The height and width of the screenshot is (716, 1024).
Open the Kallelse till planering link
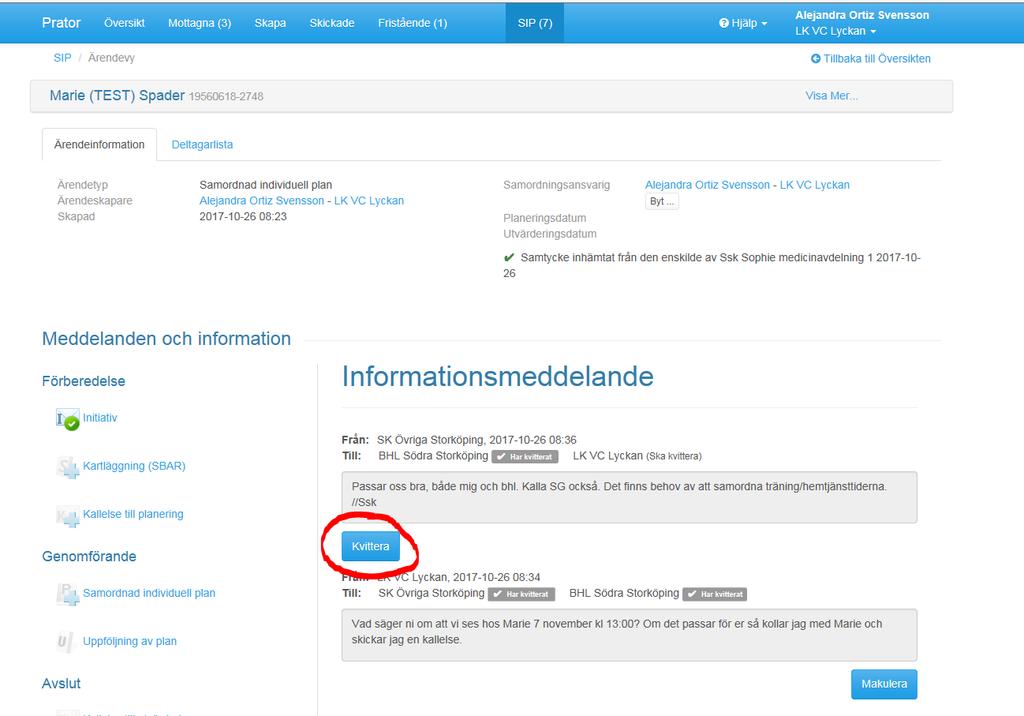click(133, 514)
